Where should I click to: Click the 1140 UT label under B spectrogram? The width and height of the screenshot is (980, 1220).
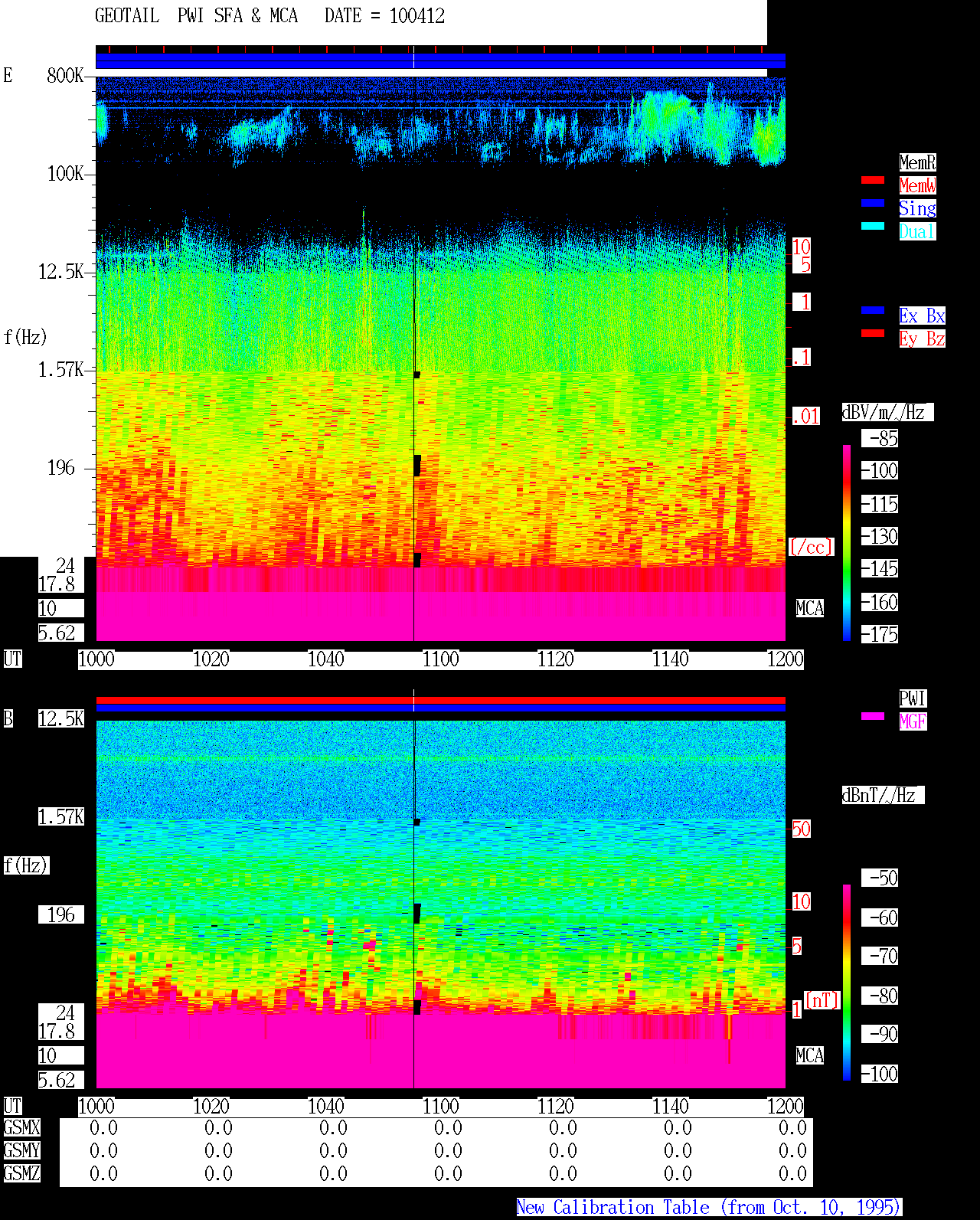click(670, 1107)
